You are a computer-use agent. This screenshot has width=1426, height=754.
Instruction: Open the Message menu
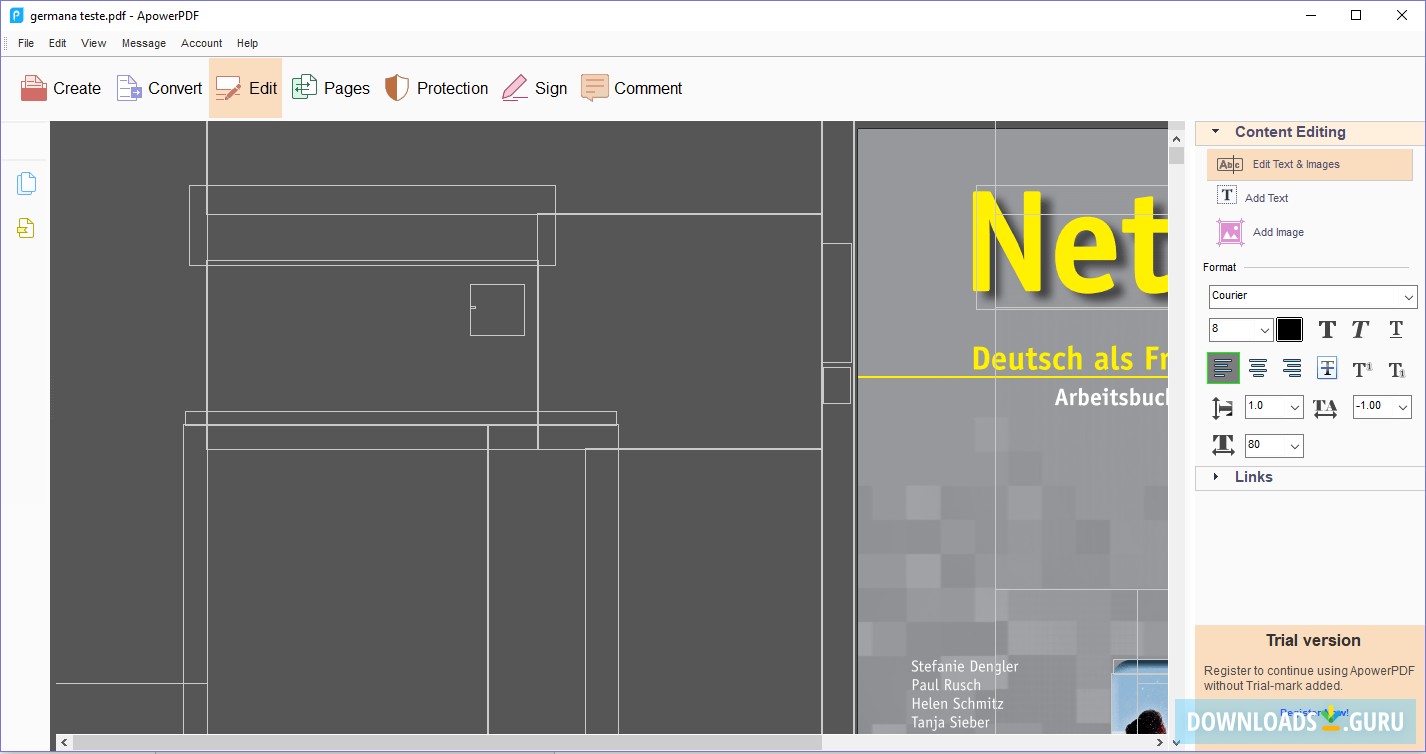[x=144, y=43]
